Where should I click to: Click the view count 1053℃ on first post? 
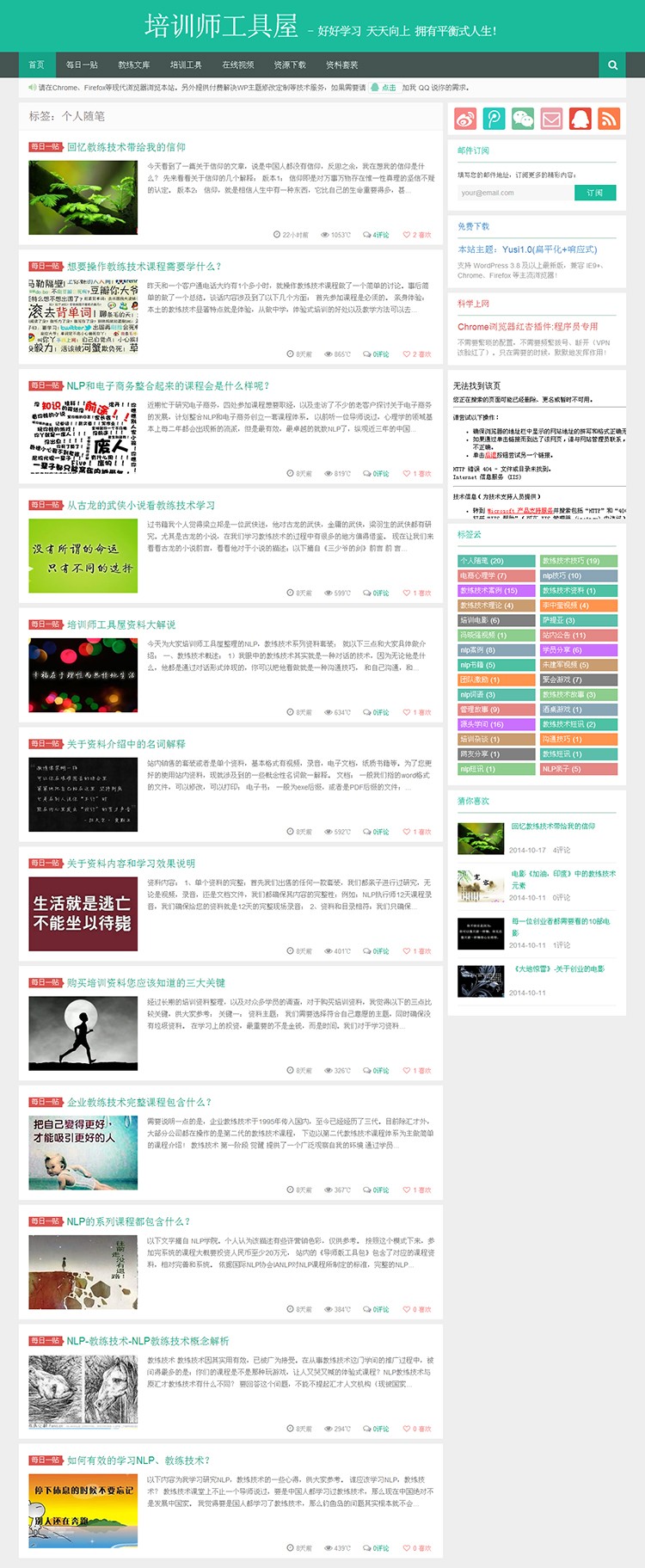336,235
